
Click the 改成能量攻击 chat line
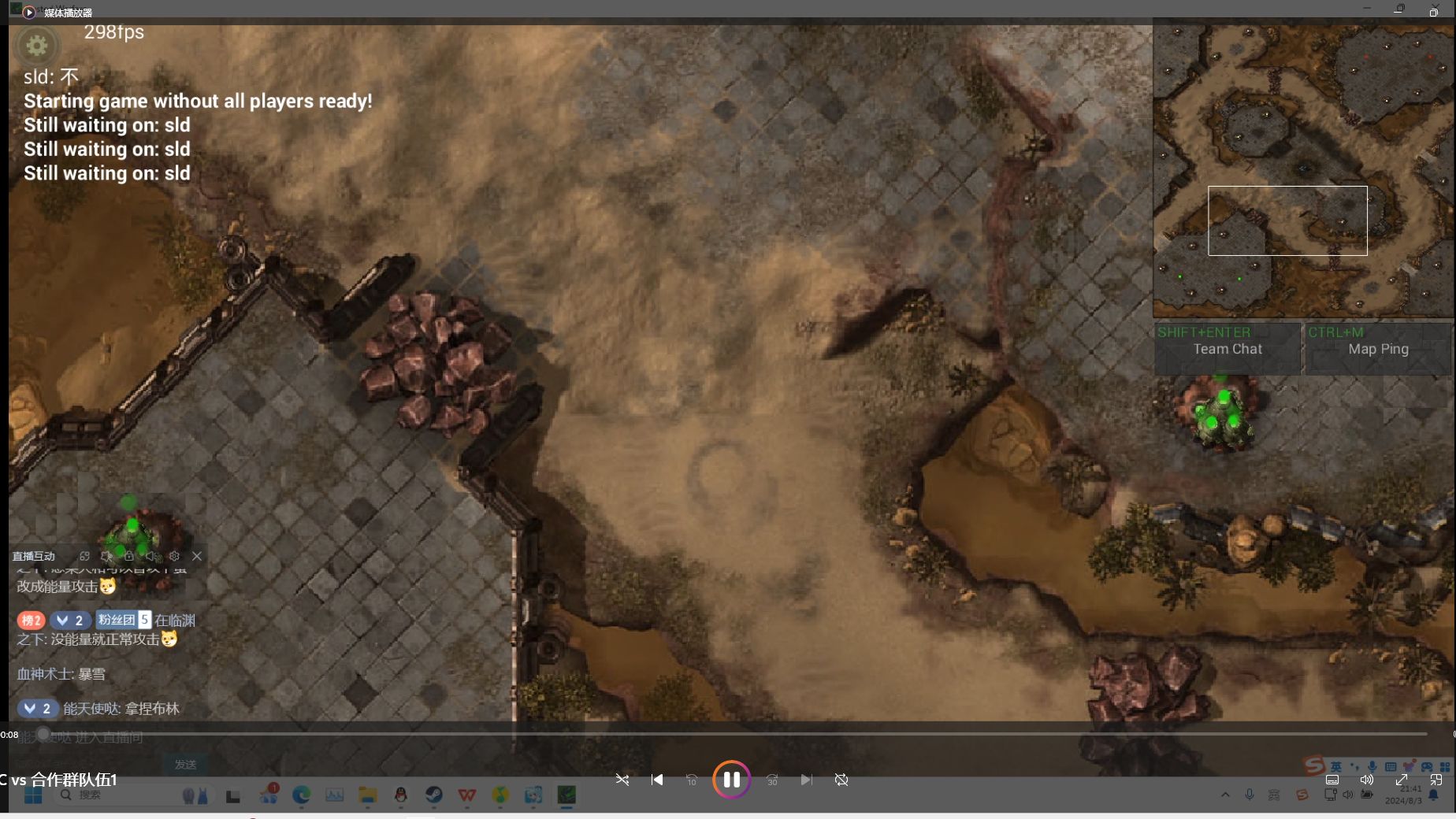click(66, 587)
